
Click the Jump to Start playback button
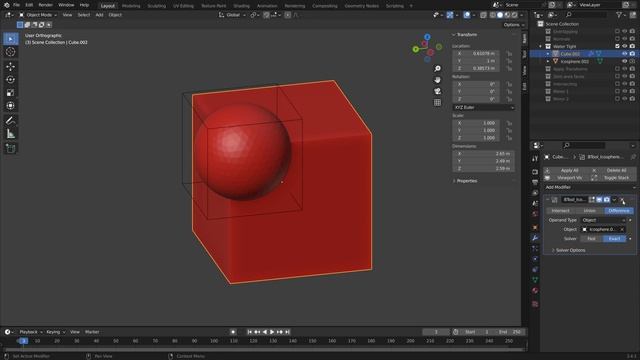tap(250, 332)
